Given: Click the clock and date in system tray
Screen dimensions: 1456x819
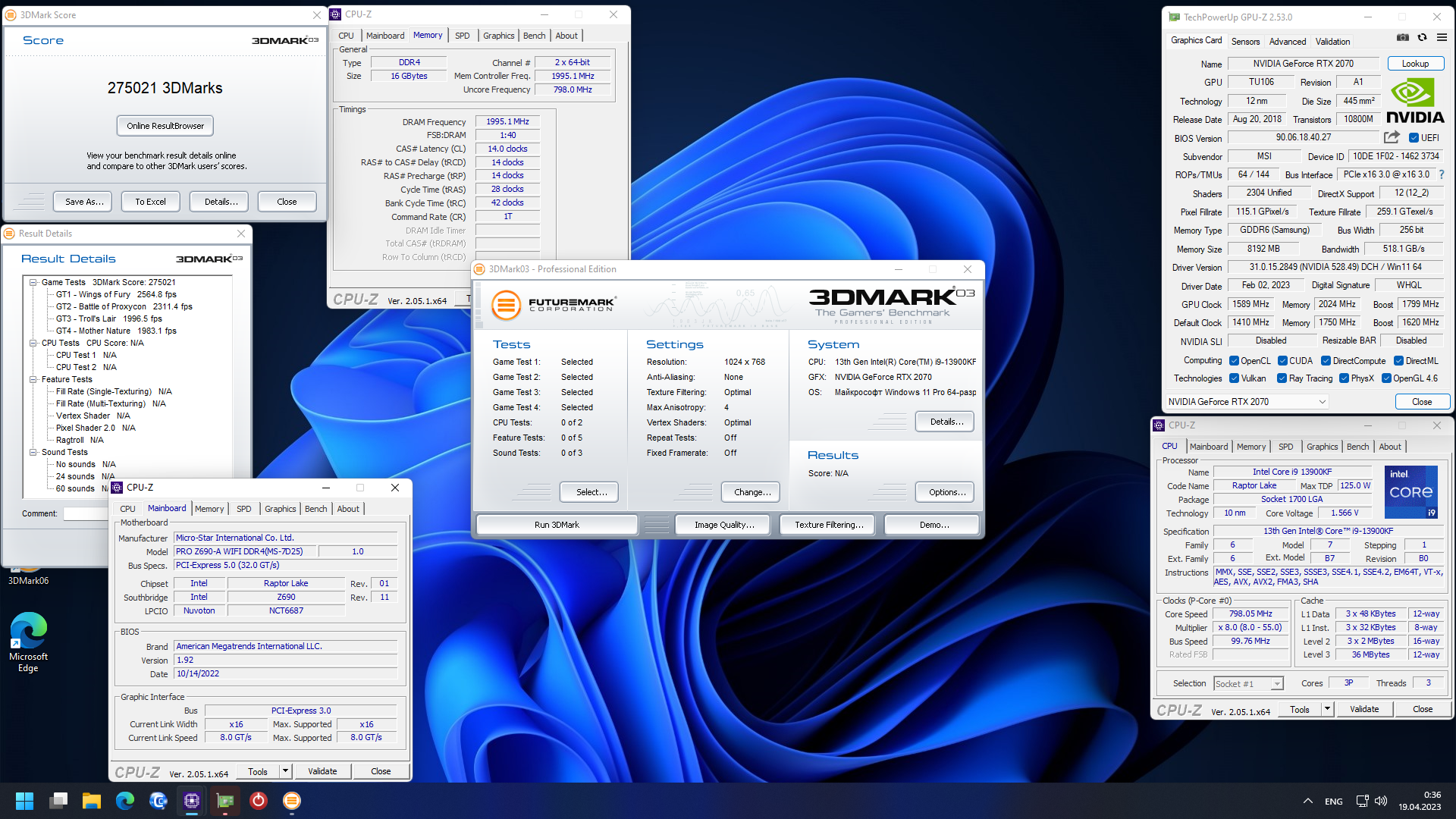Looking at the screenshot, I should pos(1420,801).
